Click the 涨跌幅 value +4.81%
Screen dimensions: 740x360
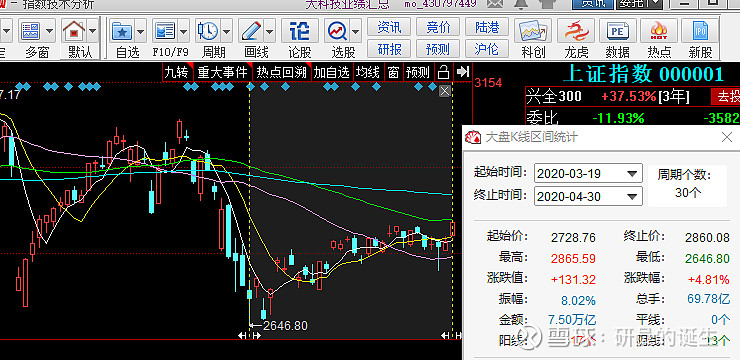tap(708, 279)
